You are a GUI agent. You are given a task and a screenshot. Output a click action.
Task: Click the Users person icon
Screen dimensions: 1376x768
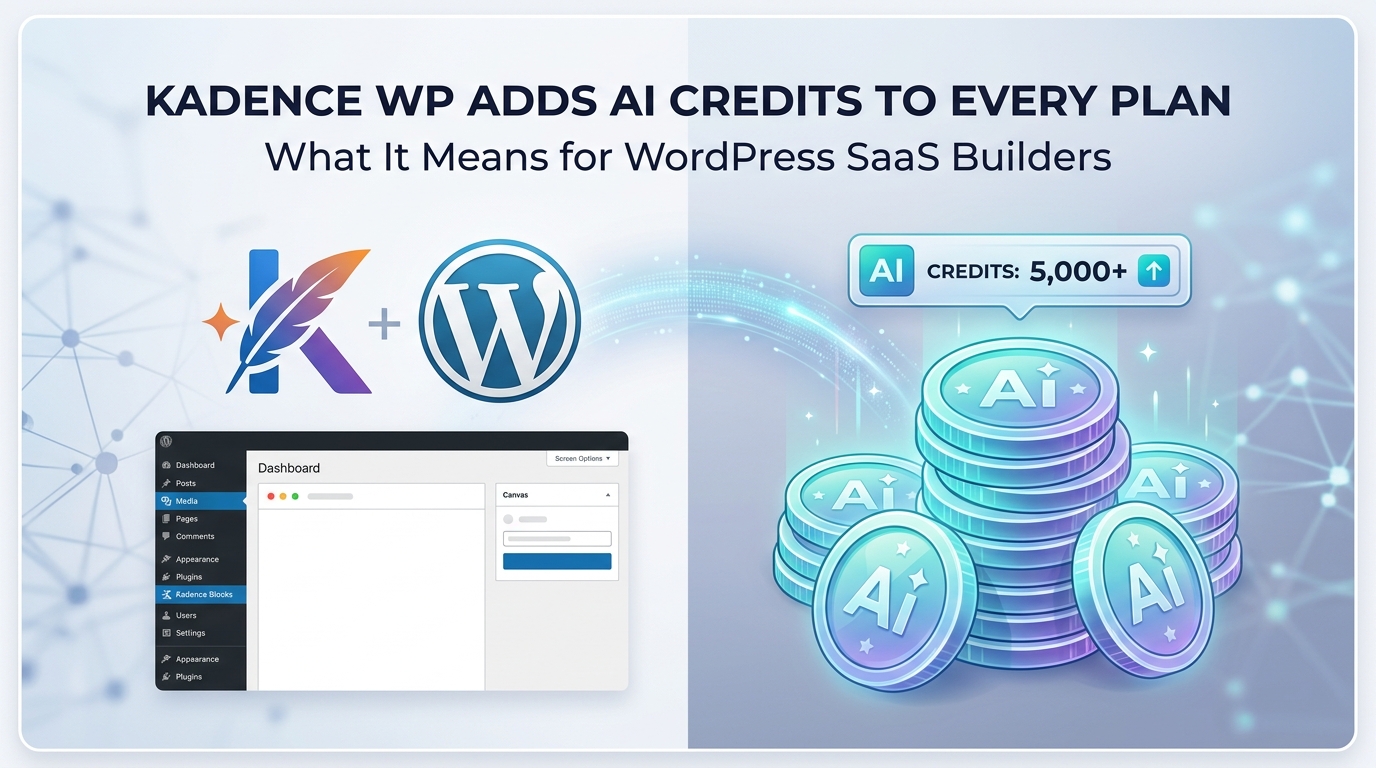tap(166, 615)
